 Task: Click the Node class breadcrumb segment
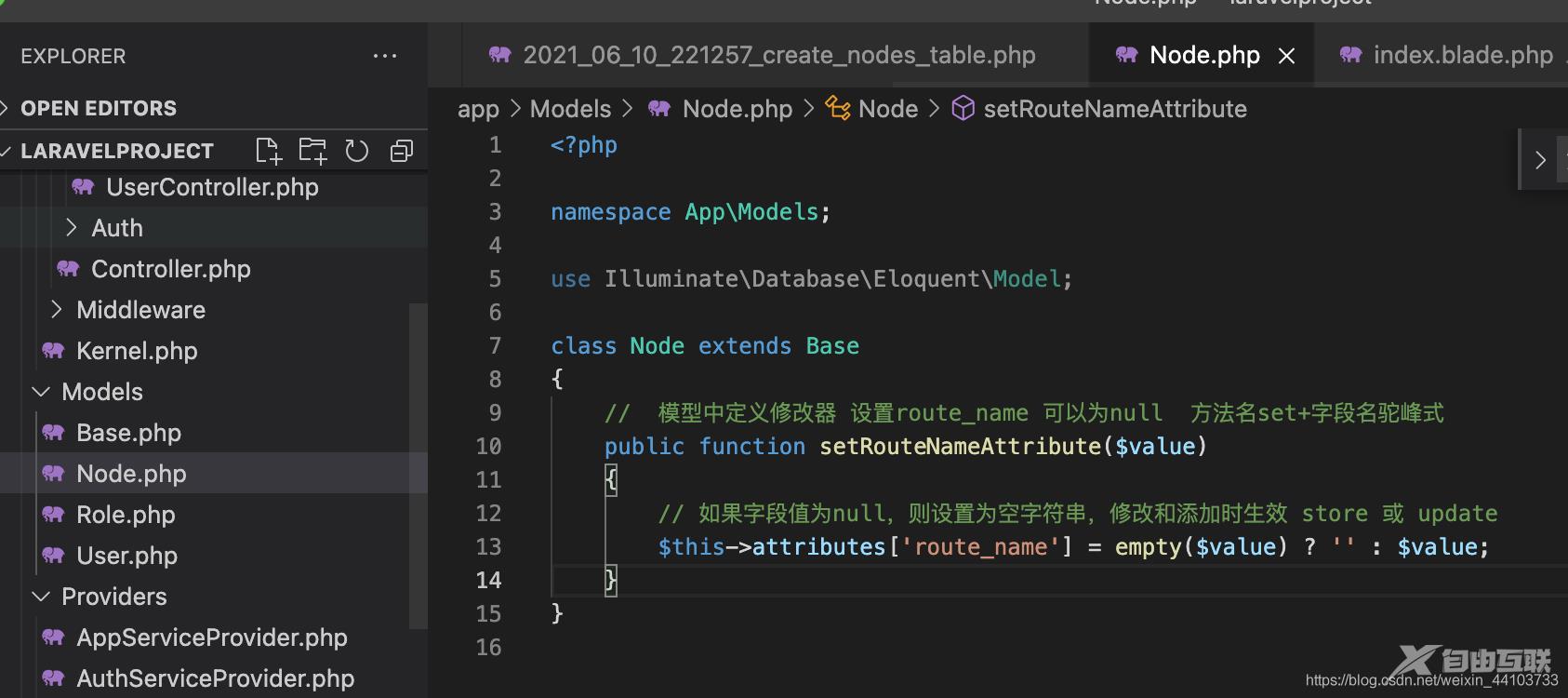coord(888,109)
